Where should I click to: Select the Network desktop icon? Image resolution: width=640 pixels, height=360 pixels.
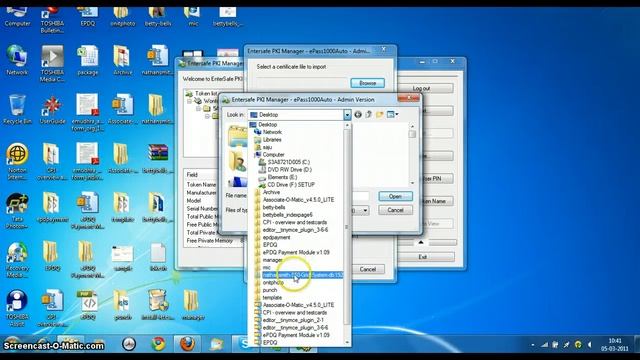coord(17,60)
